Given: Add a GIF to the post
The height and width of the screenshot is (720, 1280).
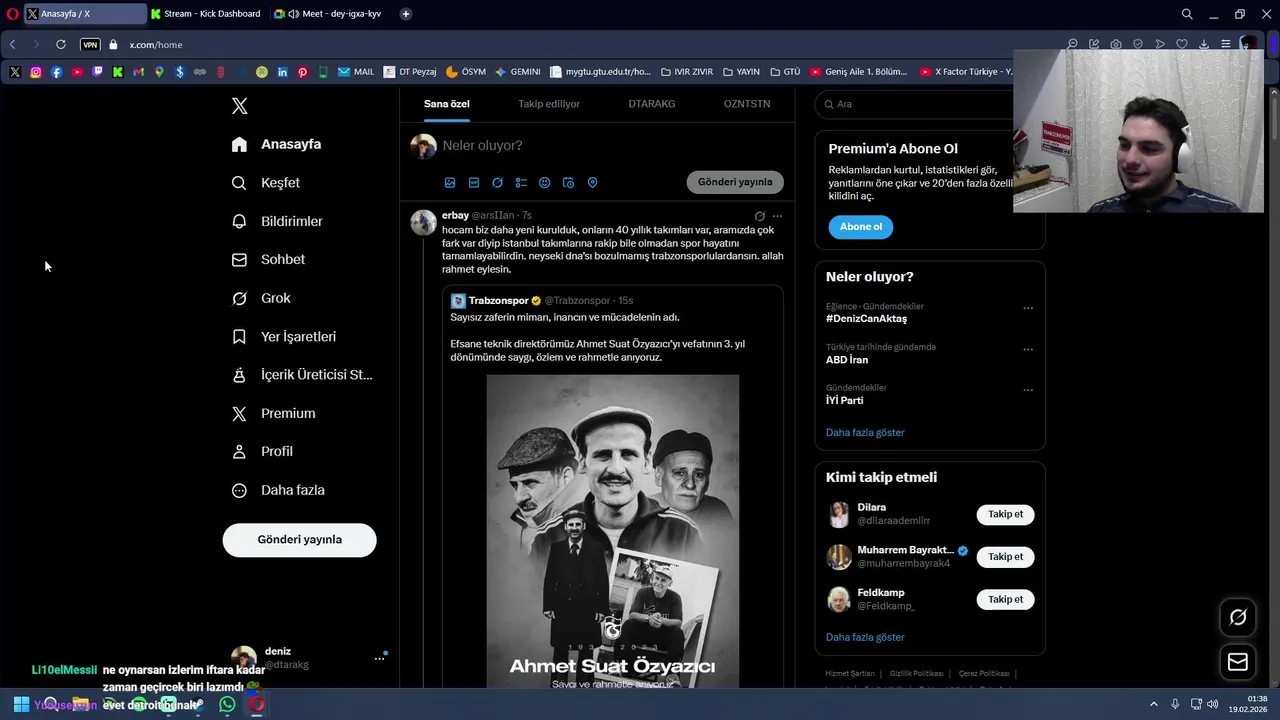Looking at the screenshot, I should (x=474, y=183).
